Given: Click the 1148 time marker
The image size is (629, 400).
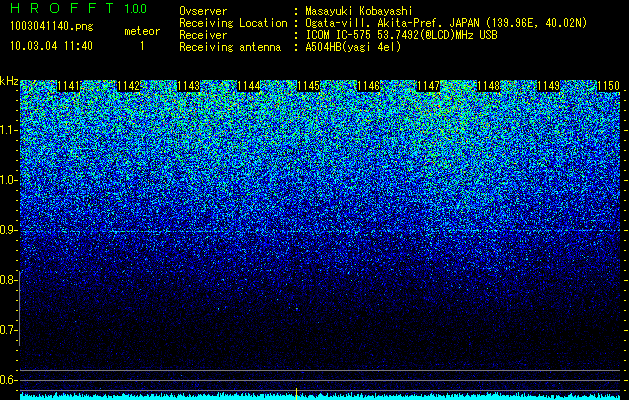Looking at the screenshot, I should pos(489,86).
